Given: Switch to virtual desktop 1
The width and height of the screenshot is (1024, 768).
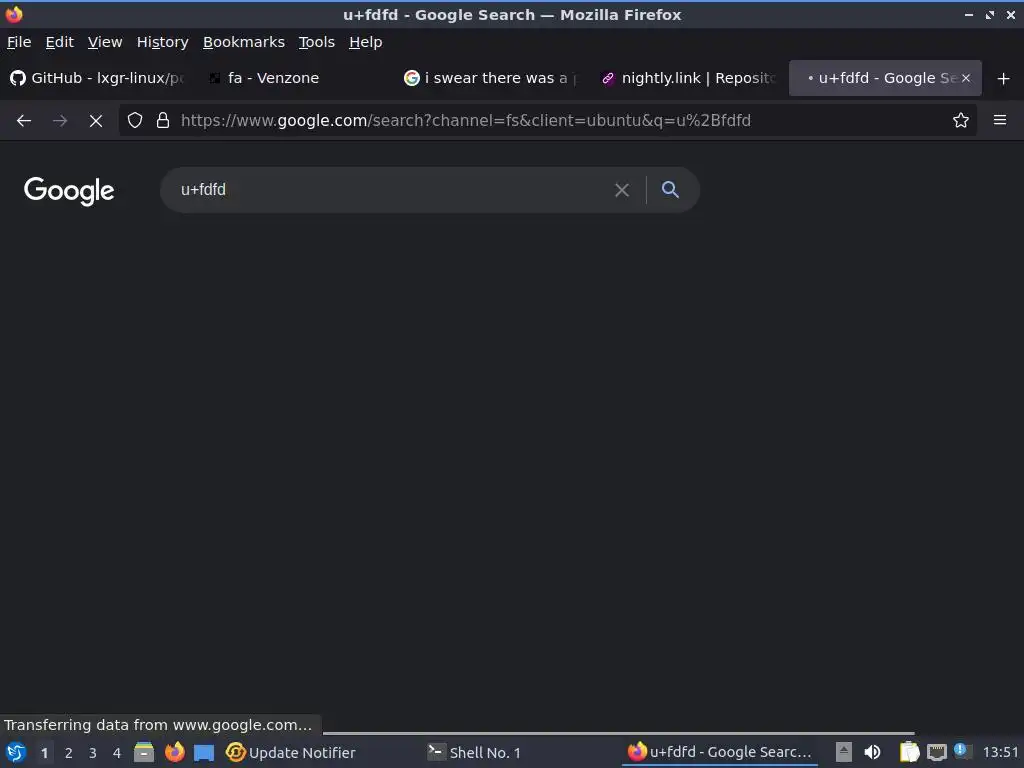Looking at the screenshot, I should coord(44,753).
